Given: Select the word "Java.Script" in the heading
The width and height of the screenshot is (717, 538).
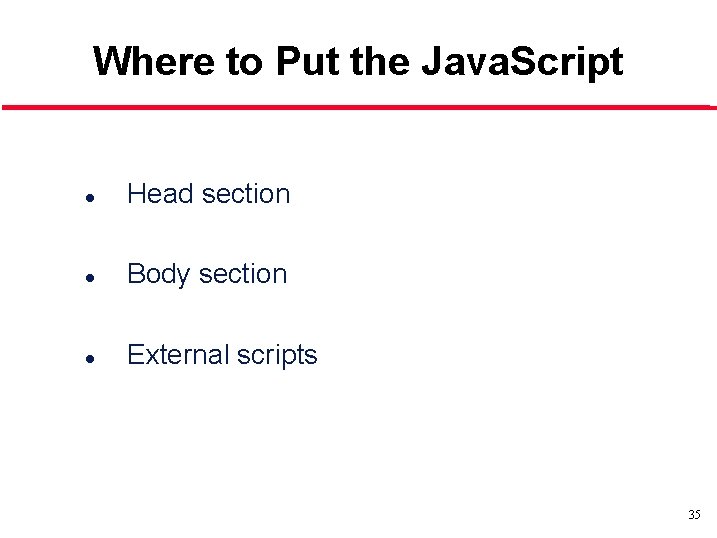Looking at the screenshot, I should (x=521, y=61).
